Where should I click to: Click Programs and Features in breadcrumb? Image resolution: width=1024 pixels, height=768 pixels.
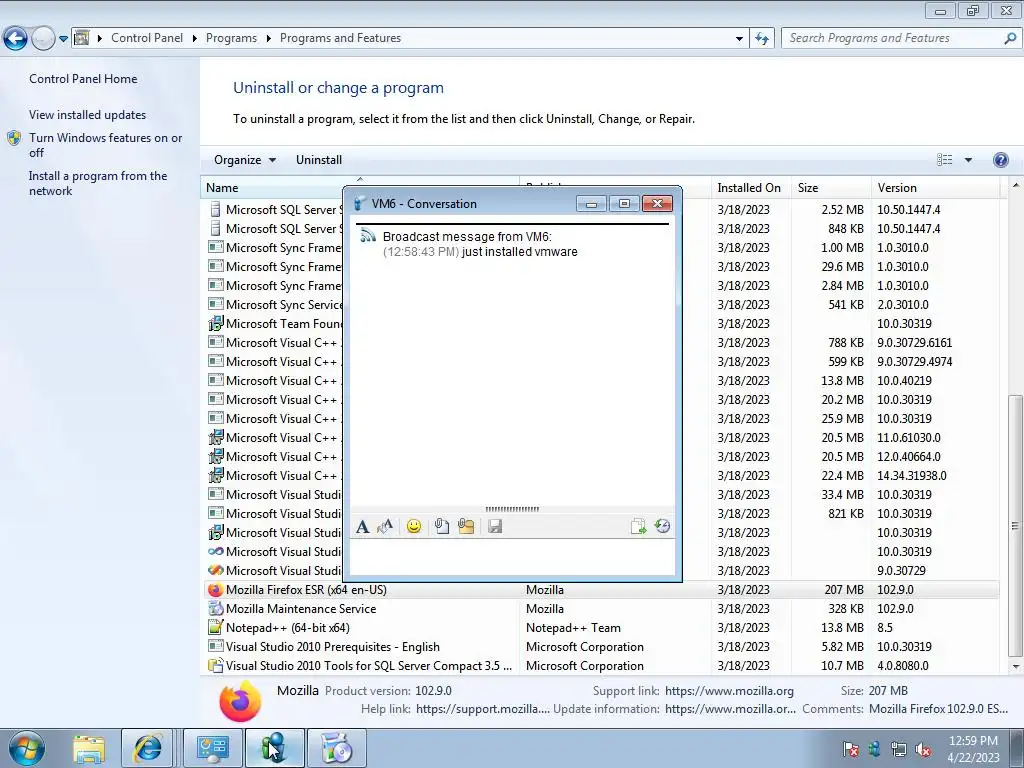pyautogui.click(x=340, y=38)
